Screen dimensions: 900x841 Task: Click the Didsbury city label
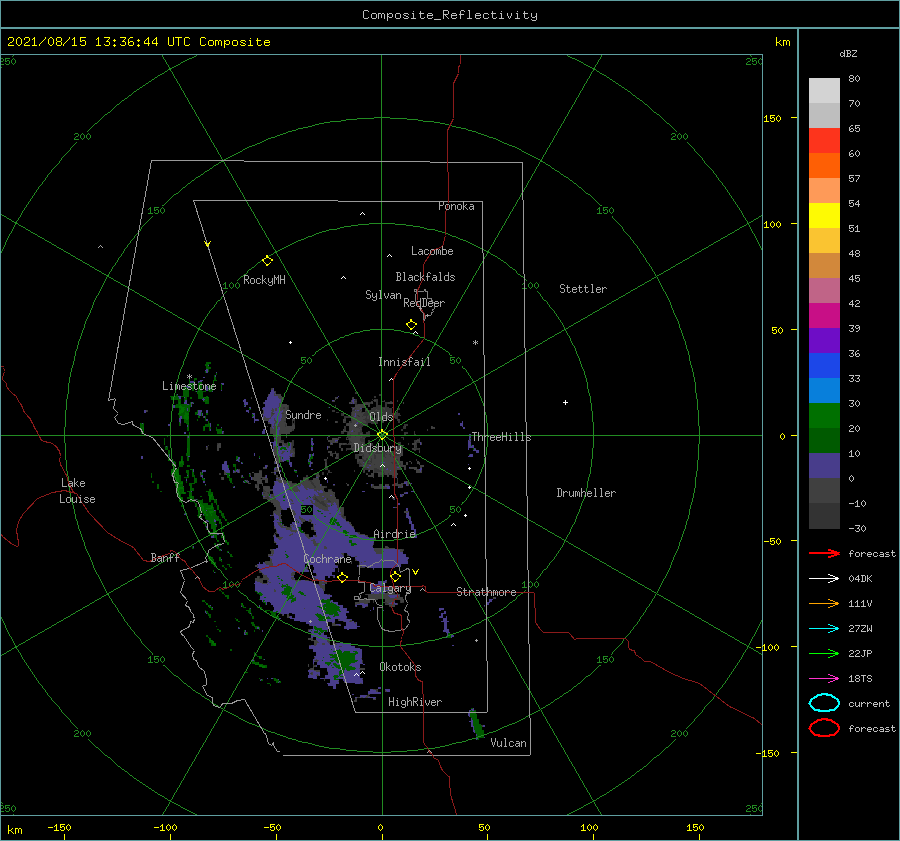click(x=378, y=448)
